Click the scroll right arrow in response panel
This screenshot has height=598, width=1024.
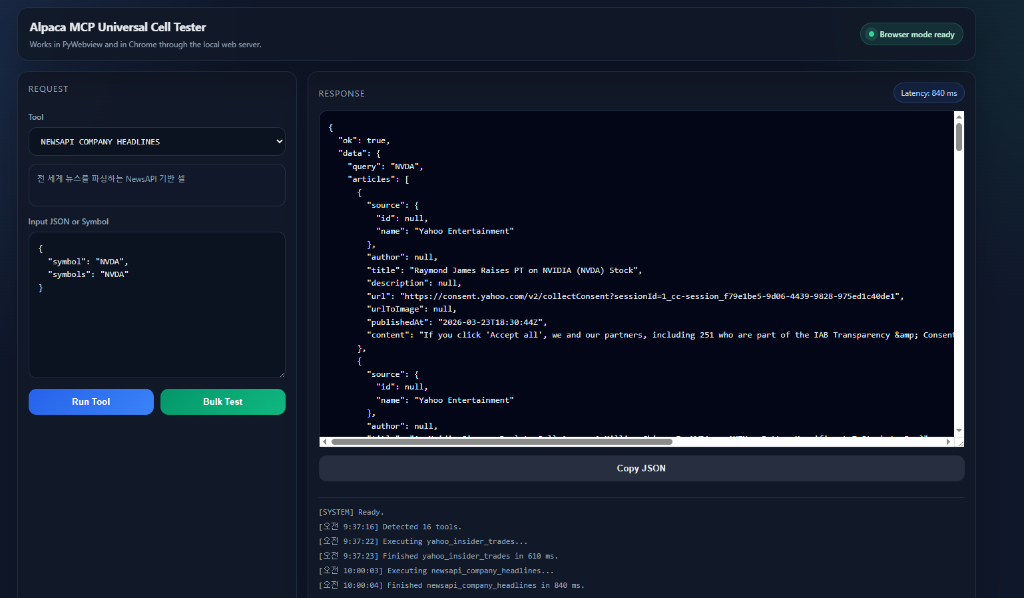948,442
